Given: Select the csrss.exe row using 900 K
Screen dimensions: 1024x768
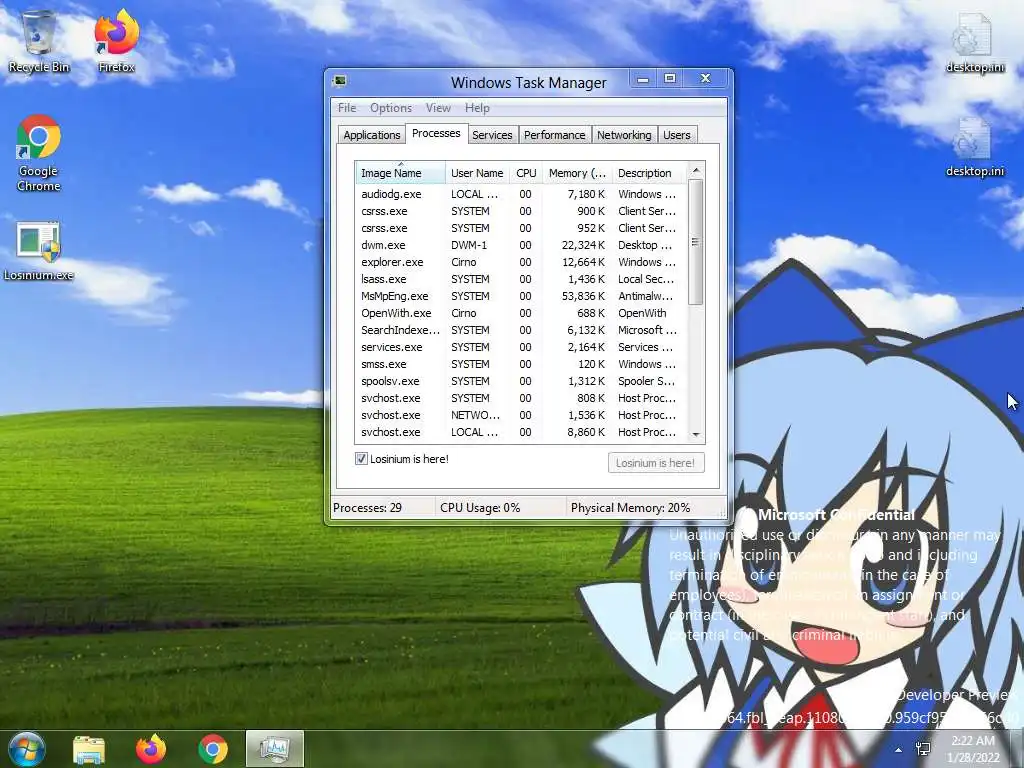Looking at the screenshot, I should coord(521,211).
